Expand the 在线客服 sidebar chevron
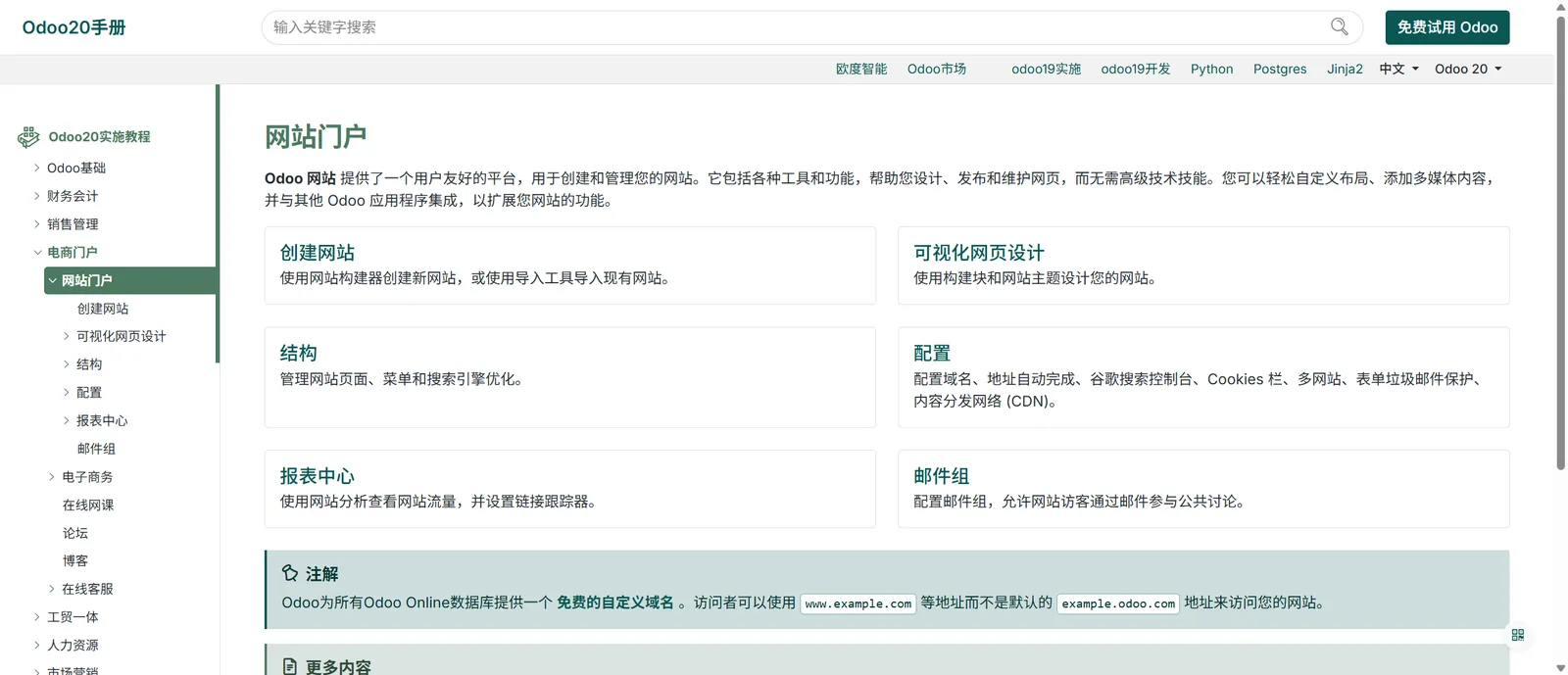1568x675 pixels. point(52,589)
